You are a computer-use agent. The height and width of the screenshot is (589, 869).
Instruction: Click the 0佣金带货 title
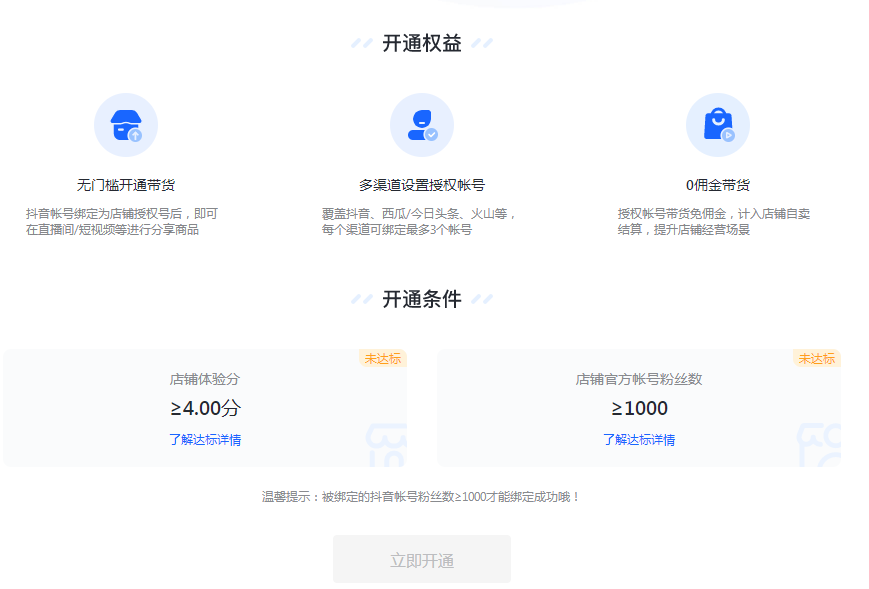coord(718,185)
